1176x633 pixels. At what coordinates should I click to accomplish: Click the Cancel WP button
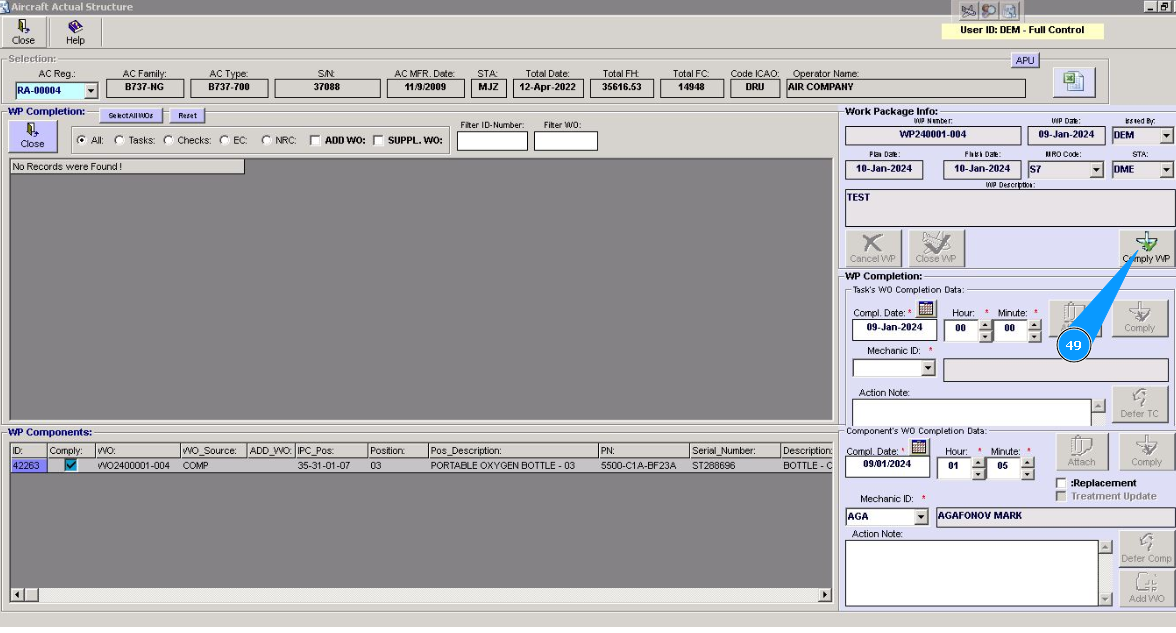873,248
